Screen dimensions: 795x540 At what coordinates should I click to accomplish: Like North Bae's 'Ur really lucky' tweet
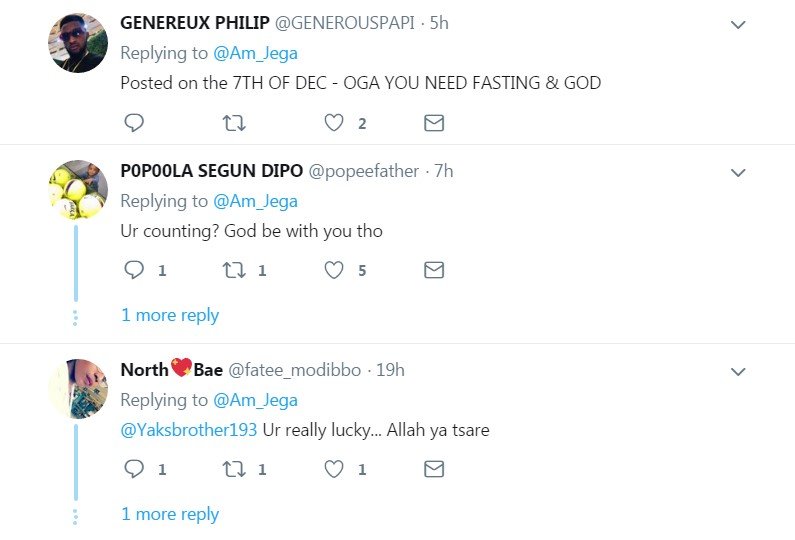(334, 469)
